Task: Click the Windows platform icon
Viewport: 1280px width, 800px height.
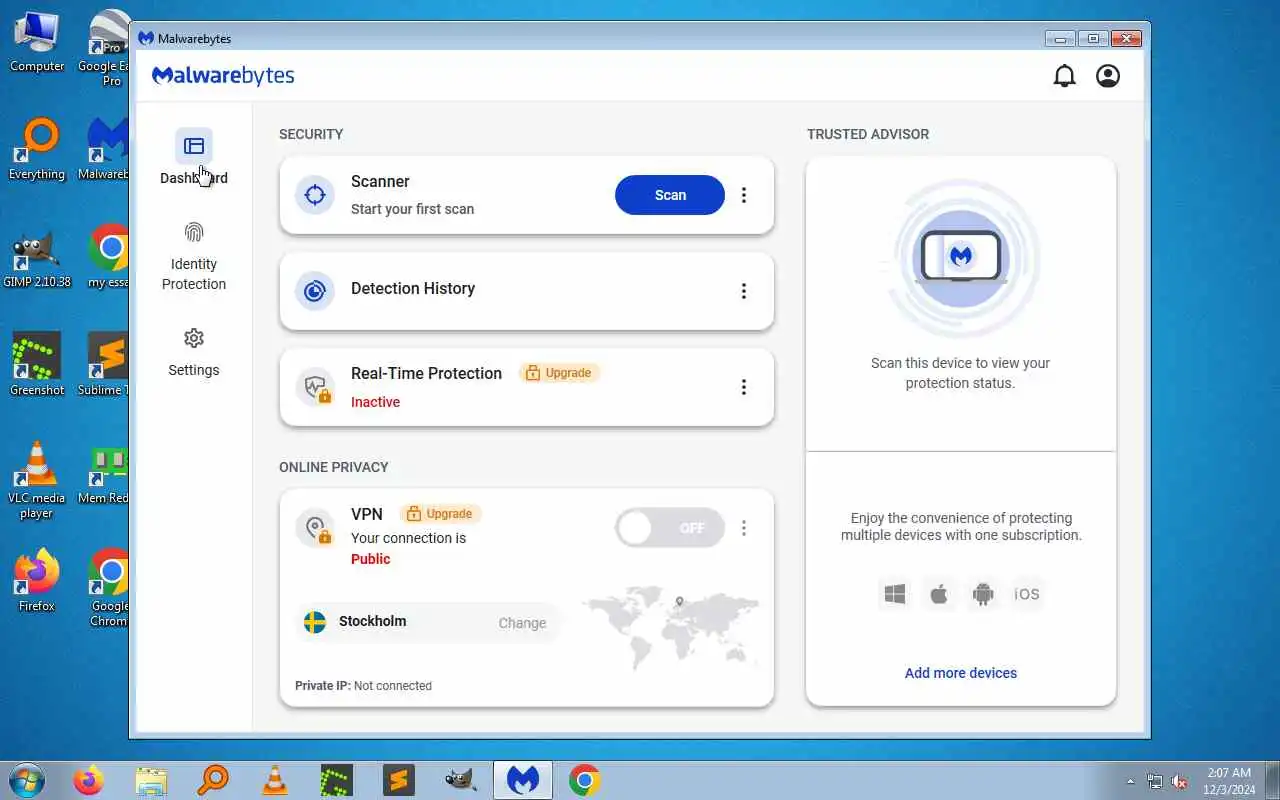Action: 895,594
